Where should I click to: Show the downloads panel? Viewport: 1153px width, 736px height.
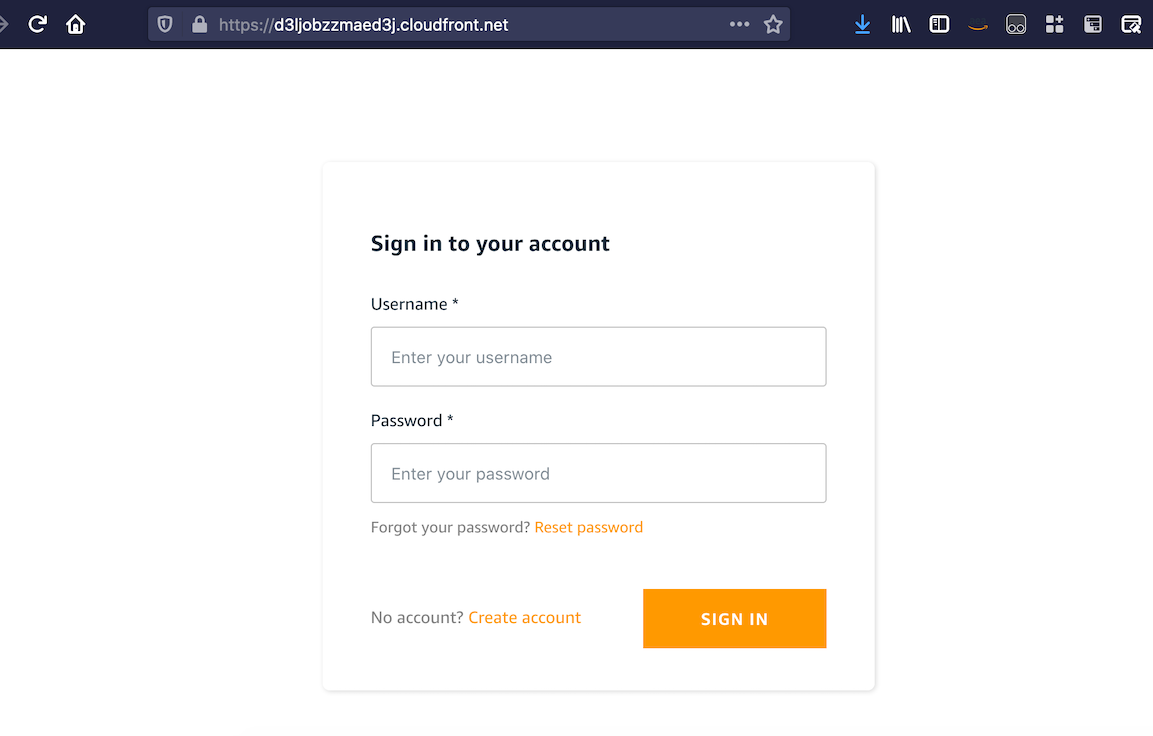[862, 25]
